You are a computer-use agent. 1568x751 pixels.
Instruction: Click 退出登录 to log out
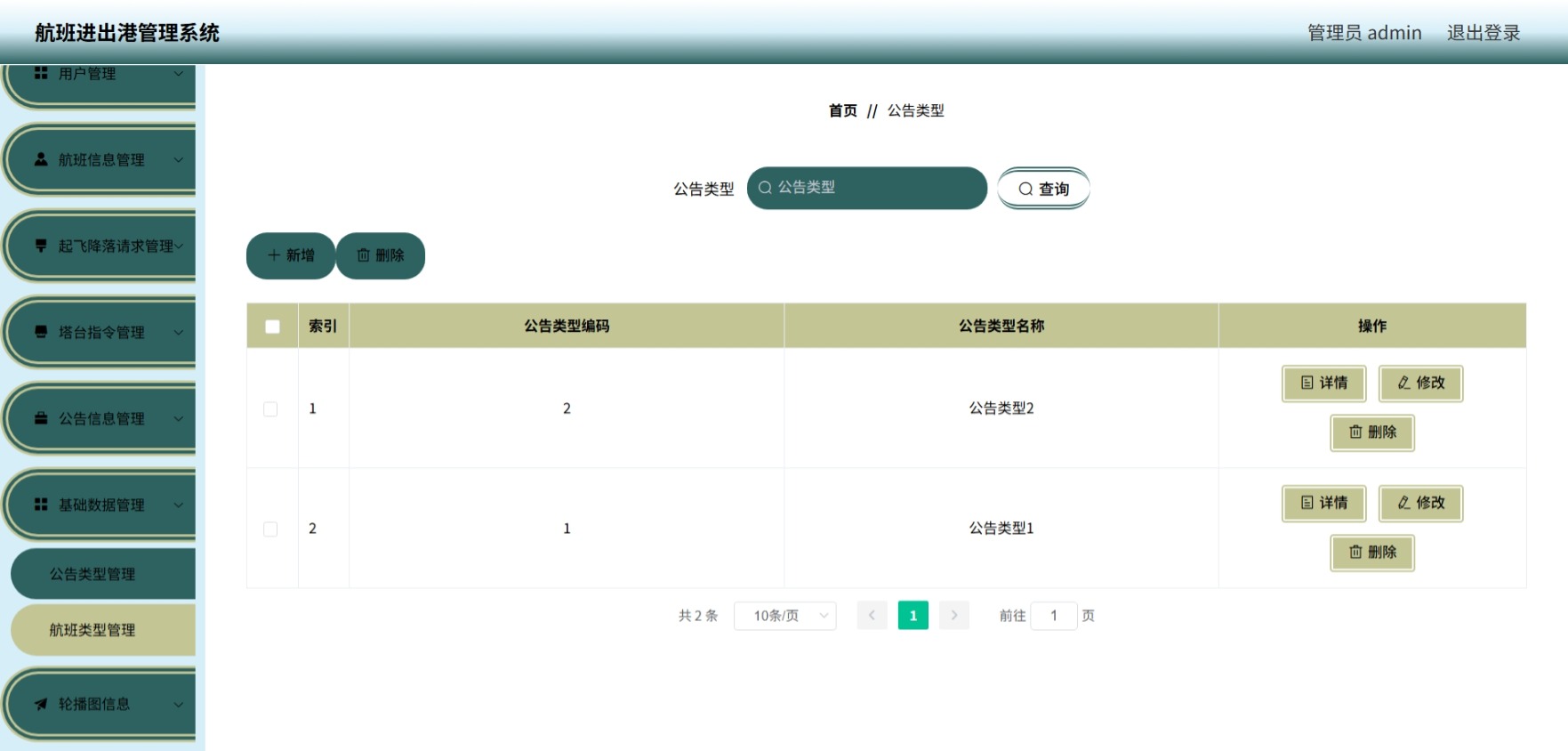1484,33
